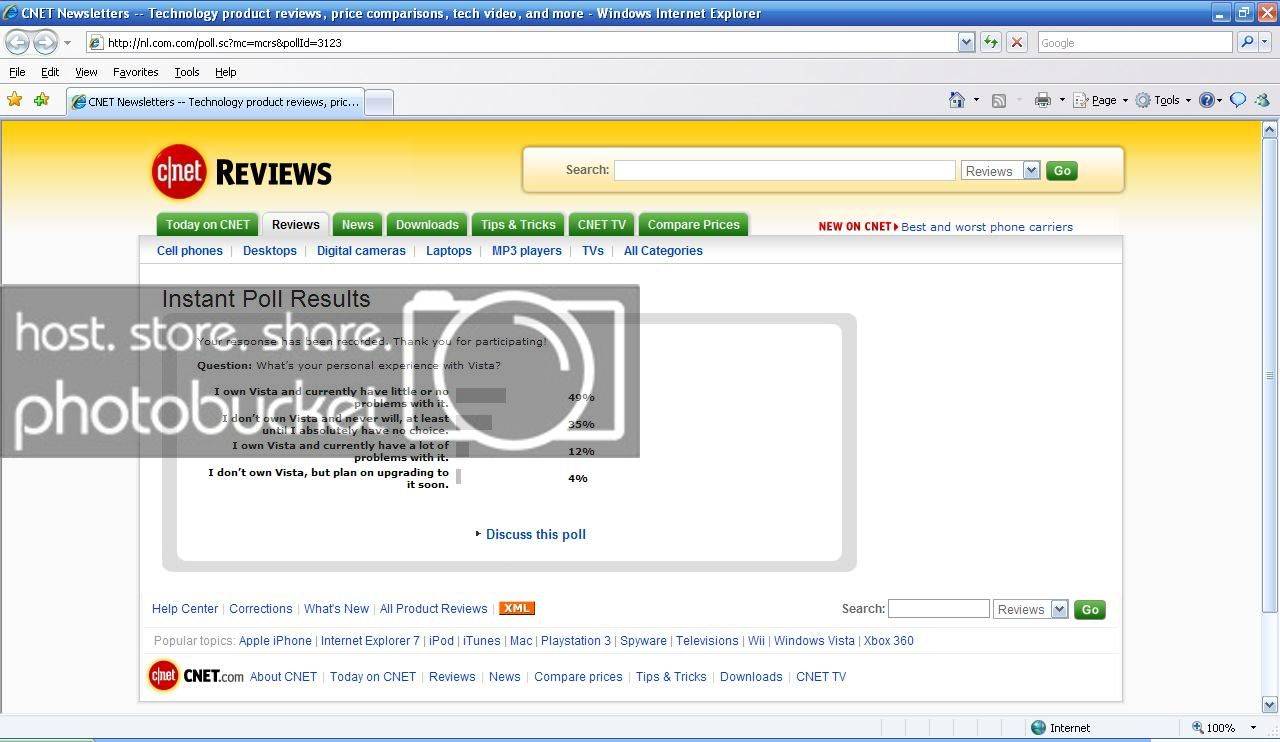
Task: Open the File menu
Action: click(x=17, y=72)
